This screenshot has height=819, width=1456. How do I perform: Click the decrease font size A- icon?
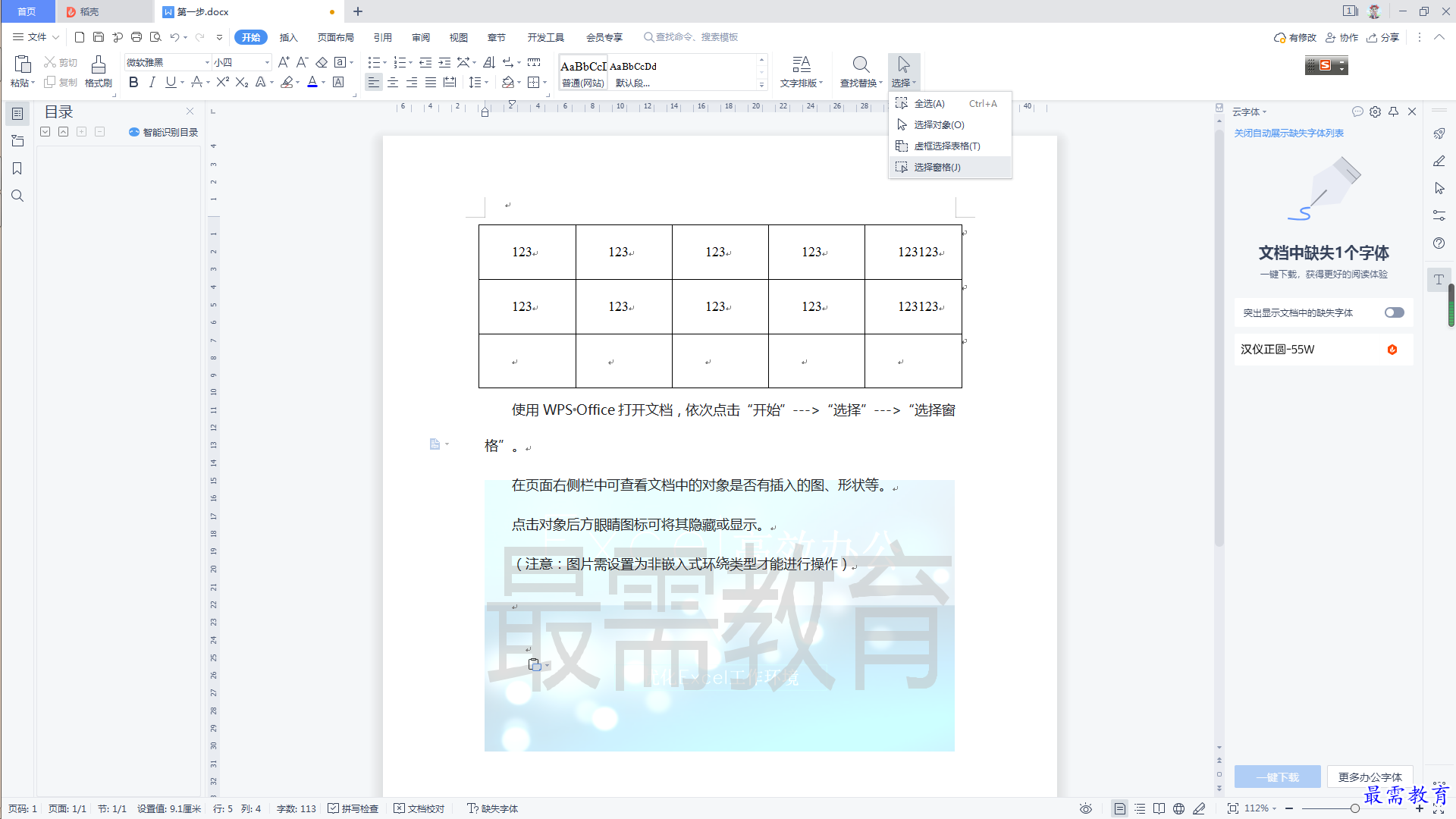[x=302, y=62]
